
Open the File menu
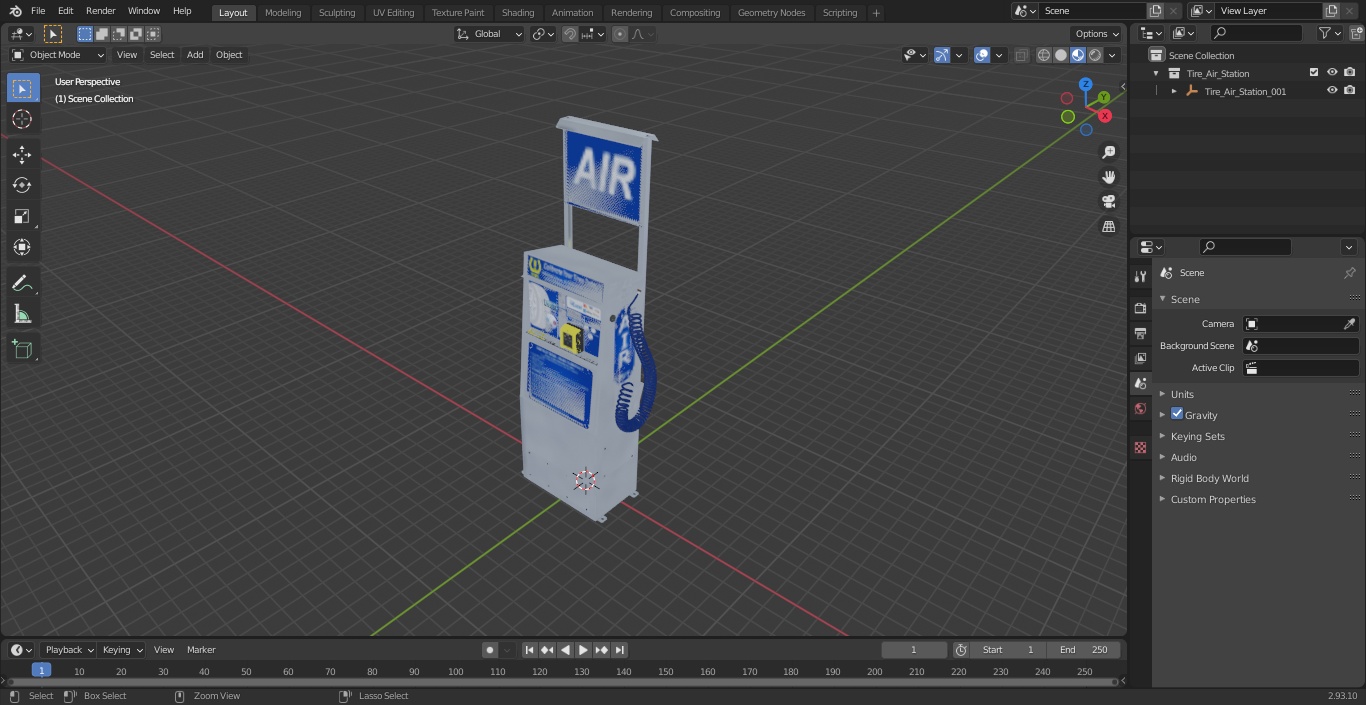tap(38, 11)
